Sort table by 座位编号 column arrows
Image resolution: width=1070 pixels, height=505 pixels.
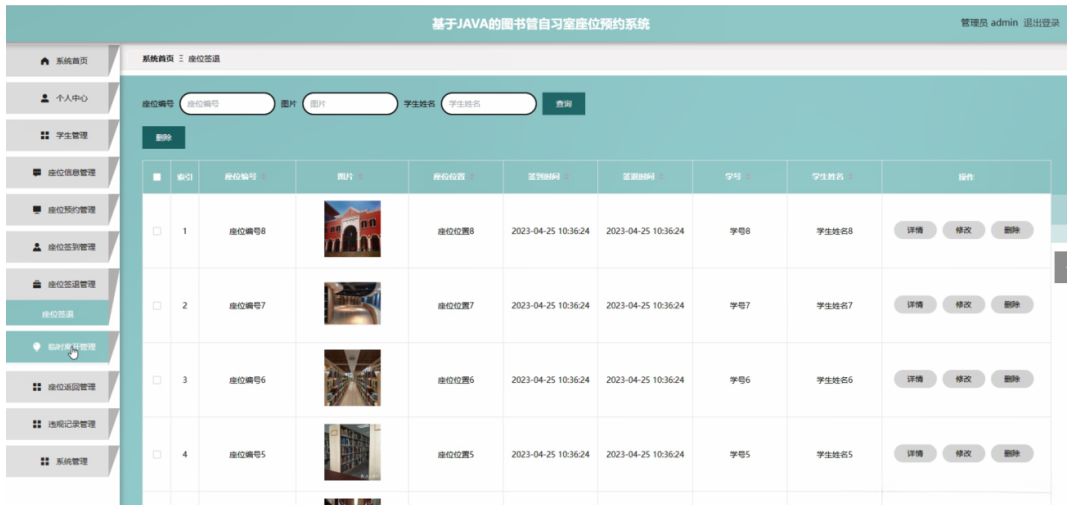(x=264, y=177)
